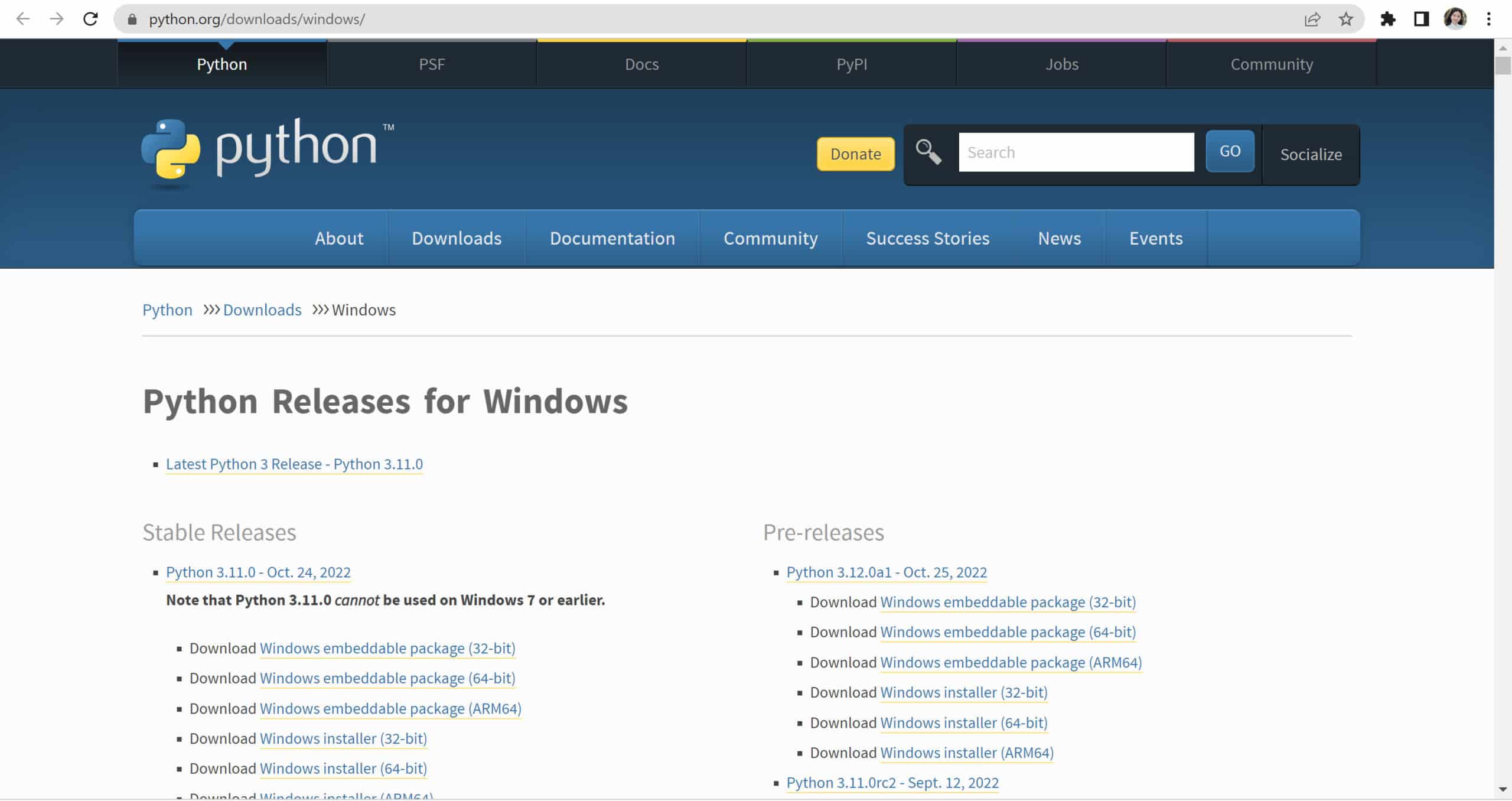Select the About navigation tab
This screenshot has width=1512, height=801.
(x=340, y=238)
